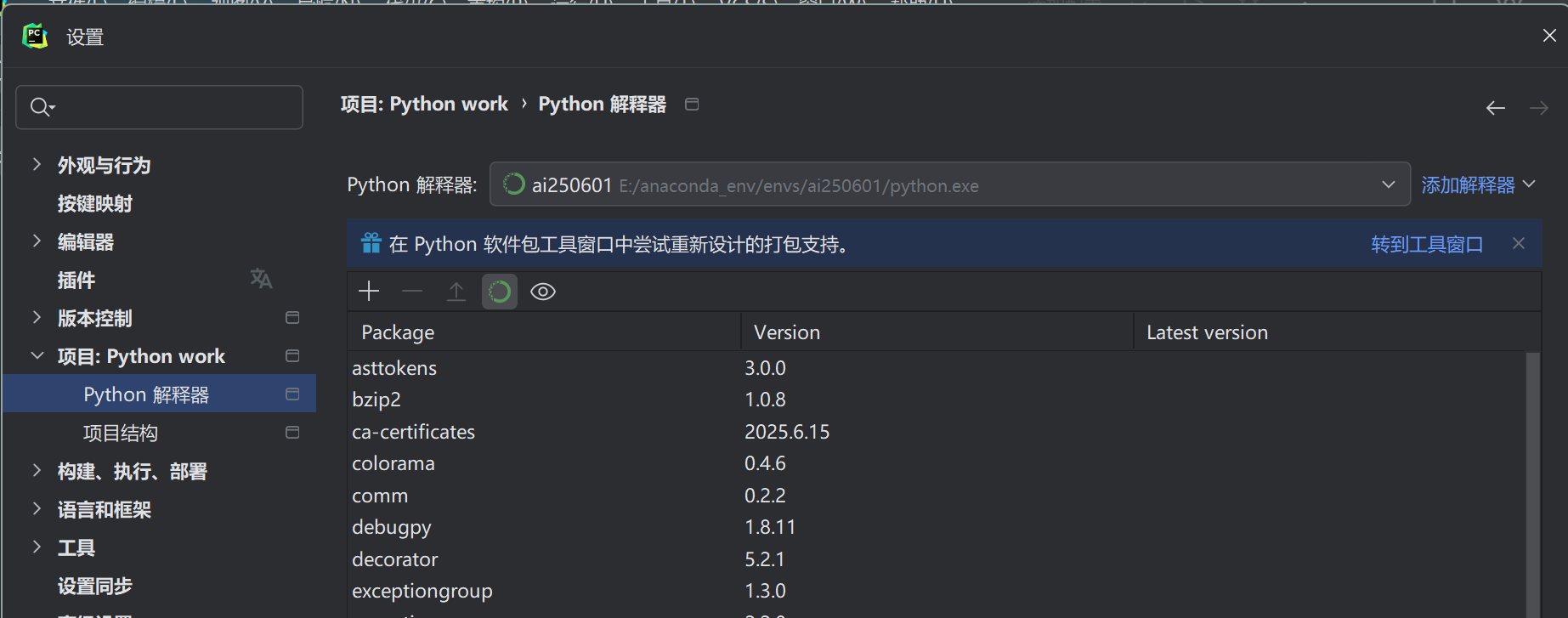The image size is (1568, 618).
Task: Open the 添加解释器 dropdown
Action: click(x=1478, y=184)
